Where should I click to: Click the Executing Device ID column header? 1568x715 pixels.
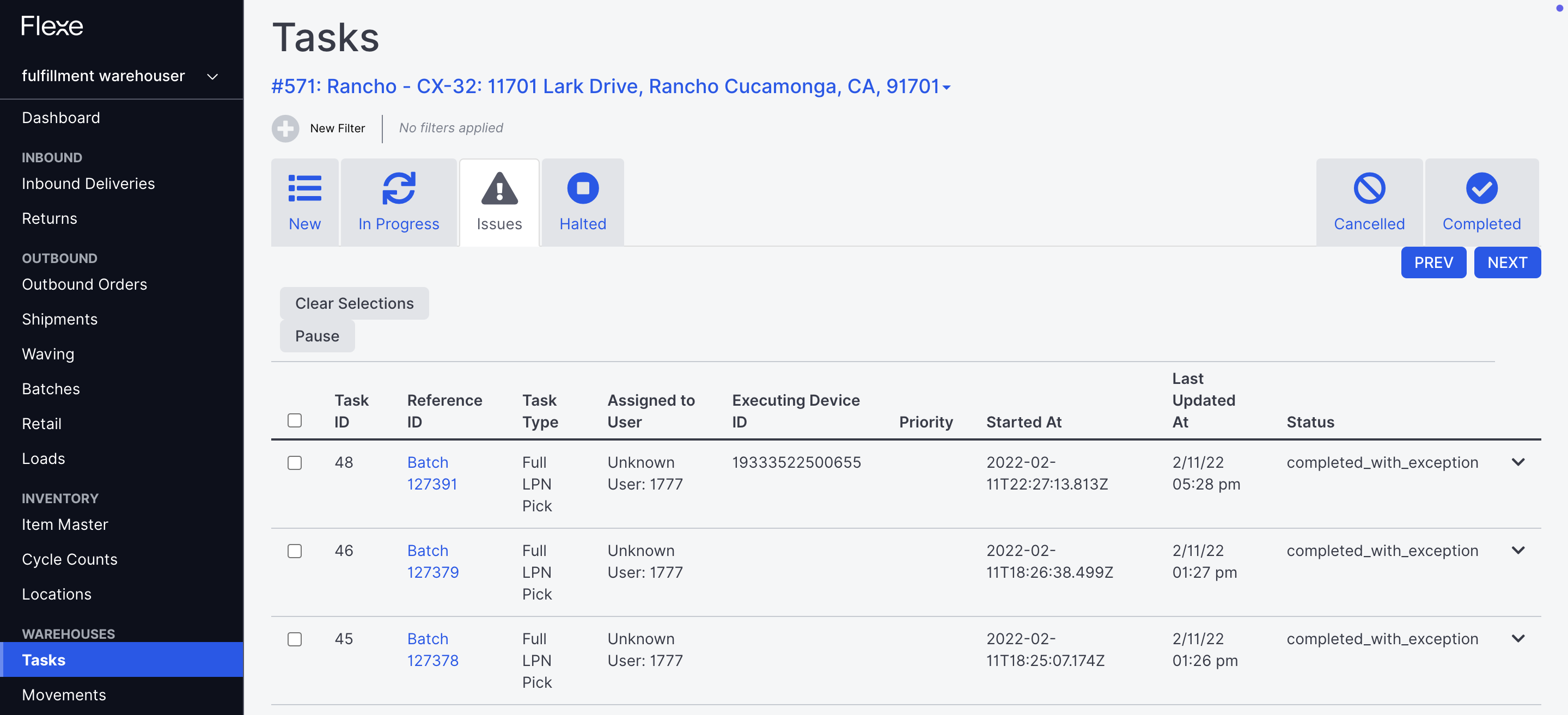point(796,411)
